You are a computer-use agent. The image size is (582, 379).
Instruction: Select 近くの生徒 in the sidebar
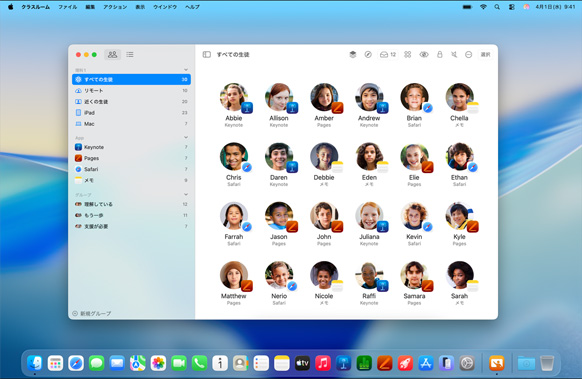click(x=131, y=102)
